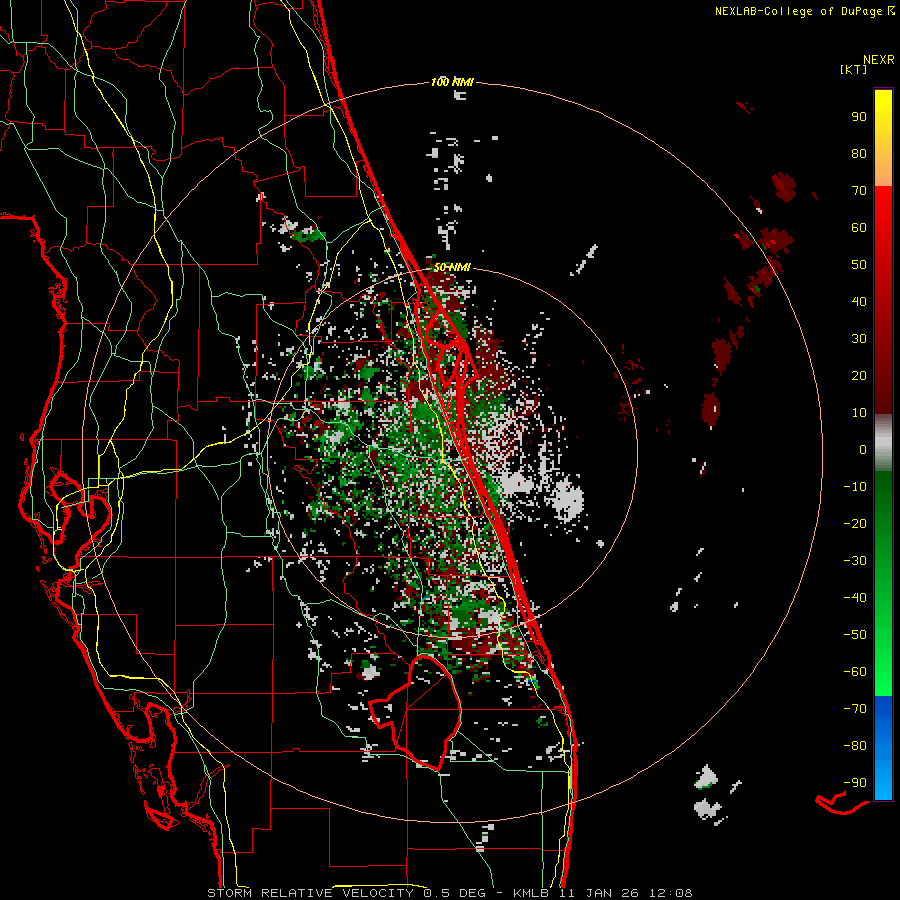
Task: Click the -40 value on velocity scale
Action: (855, 598)
